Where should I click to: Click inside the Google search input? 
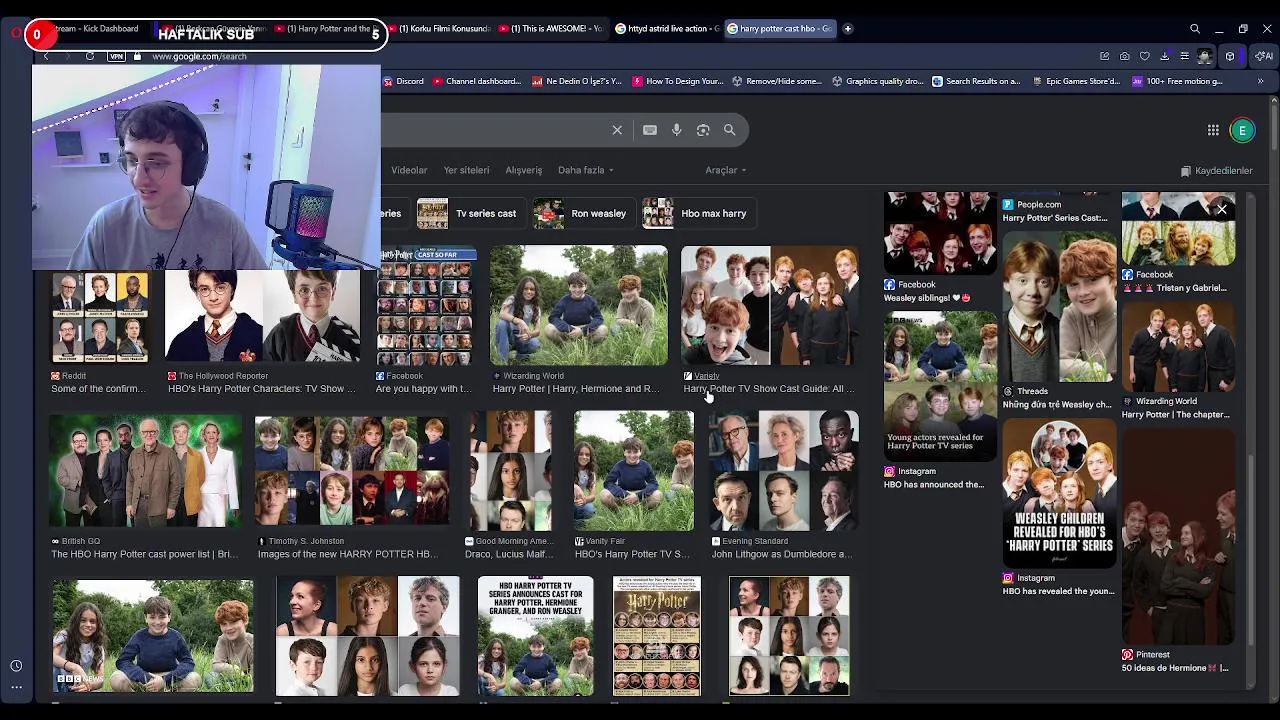click(495, 130)
